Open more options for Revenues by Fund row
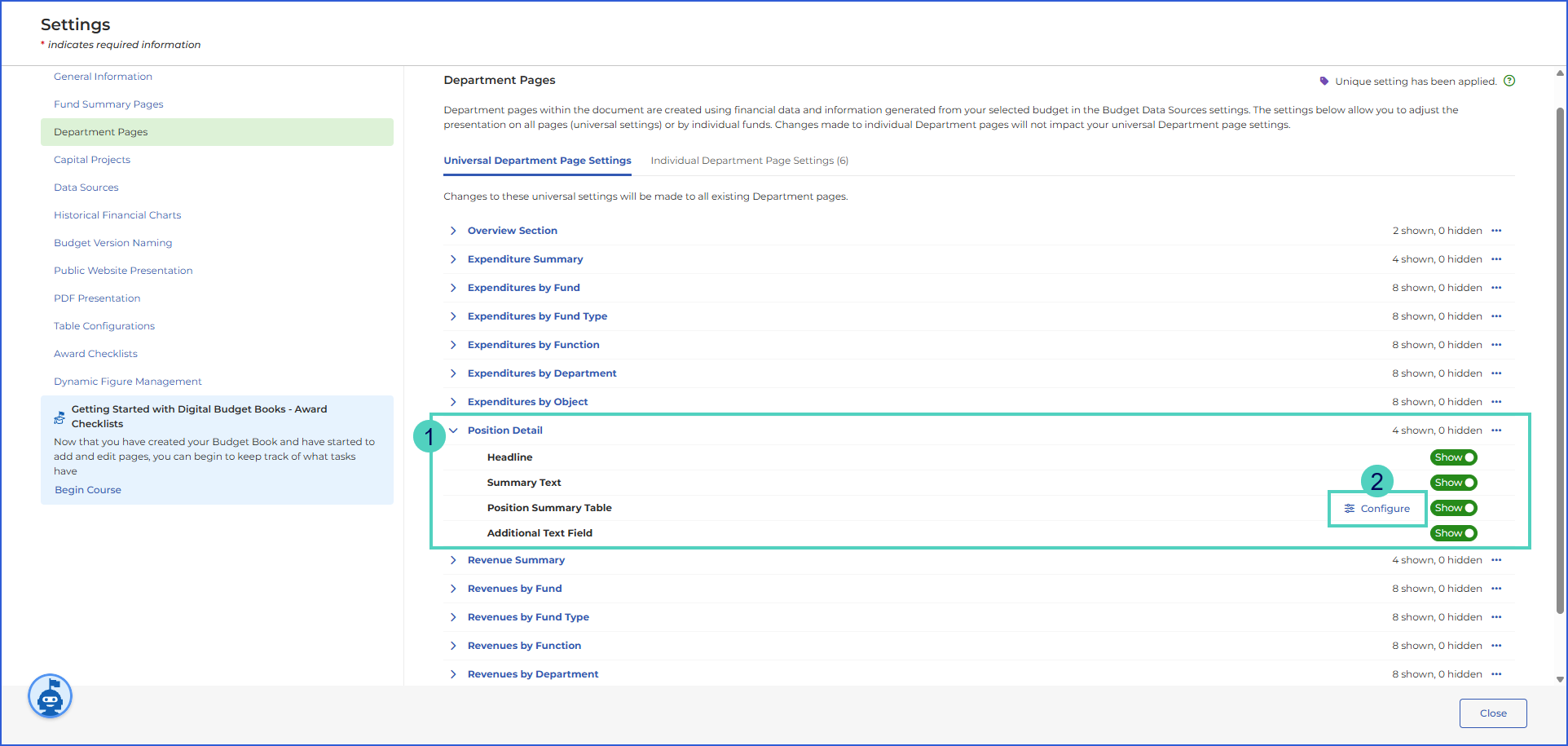 coord(1496,589)
